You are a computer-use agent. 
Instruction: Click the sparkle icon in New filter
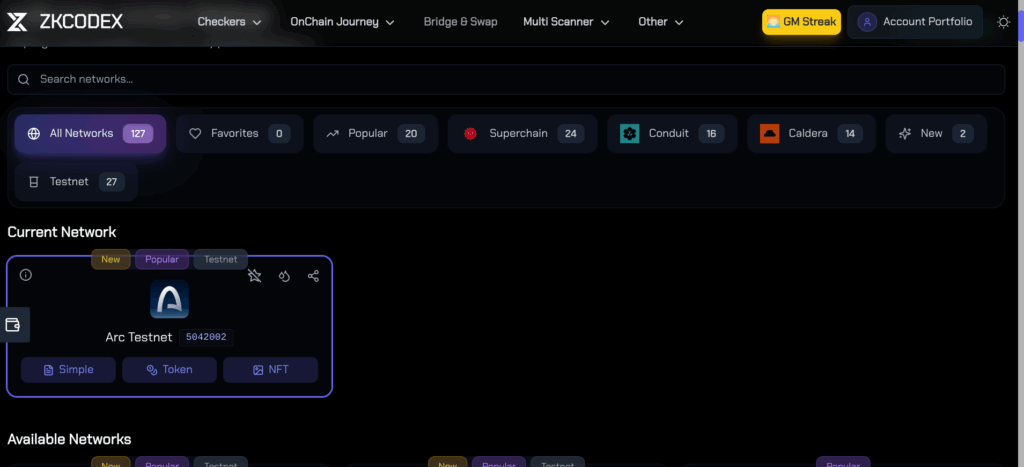pyautogui.click(x=904, y=134)
